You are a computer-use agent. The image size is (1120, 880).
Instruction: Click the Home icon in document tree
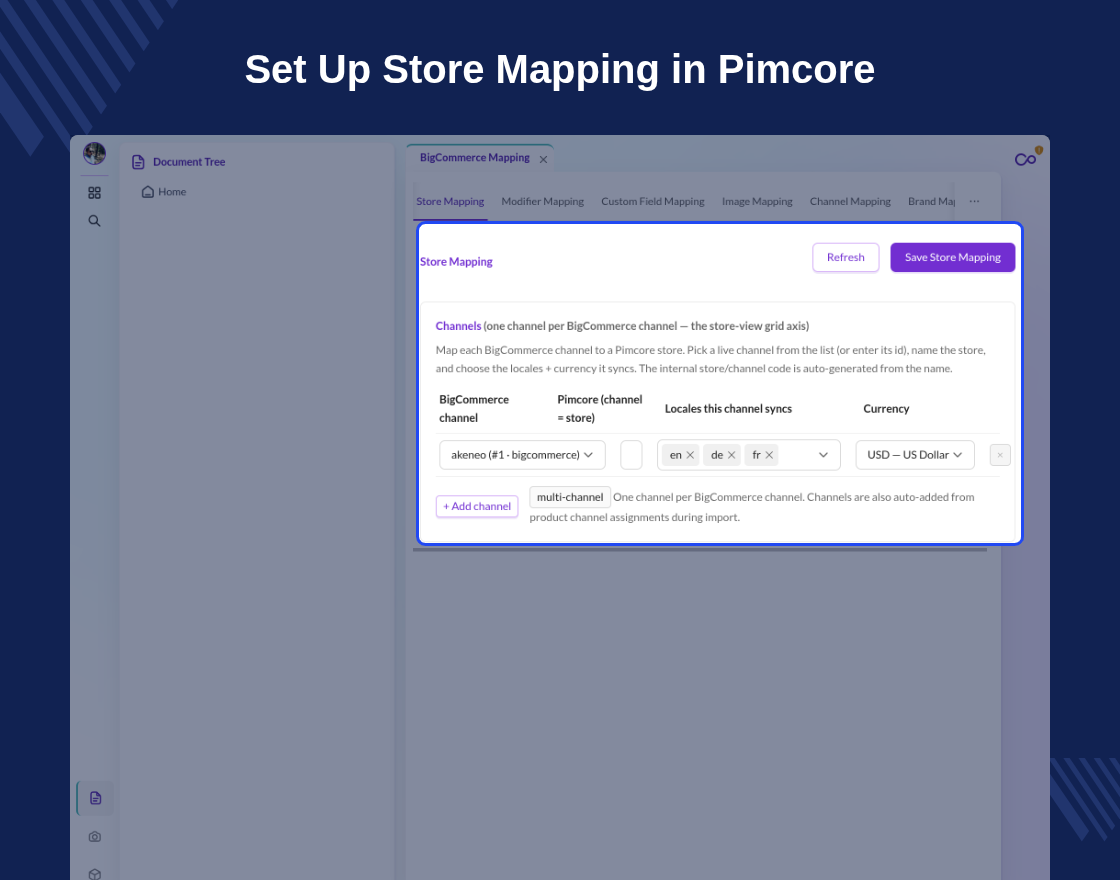pyautogui.click(x=148, y=191)
